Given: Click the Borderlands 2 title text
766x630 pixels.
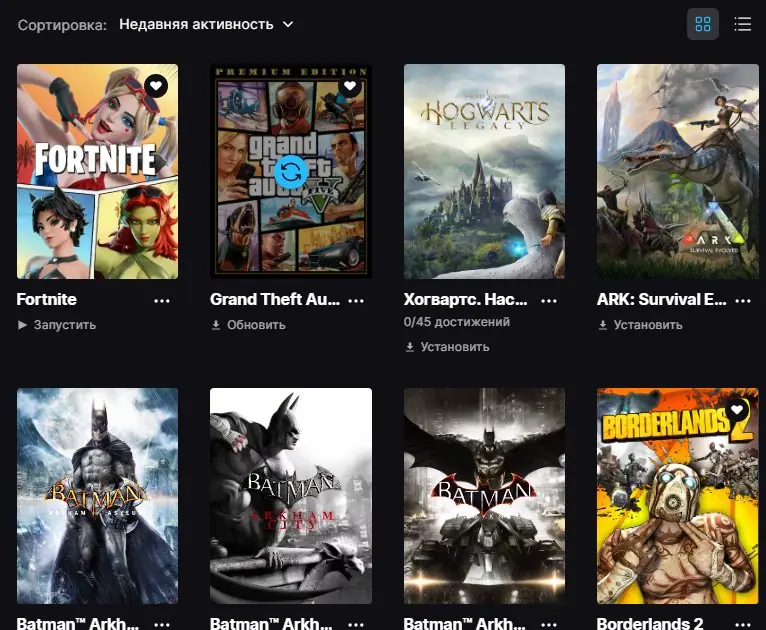Looking at the screenshot, I should pos(650,623).
